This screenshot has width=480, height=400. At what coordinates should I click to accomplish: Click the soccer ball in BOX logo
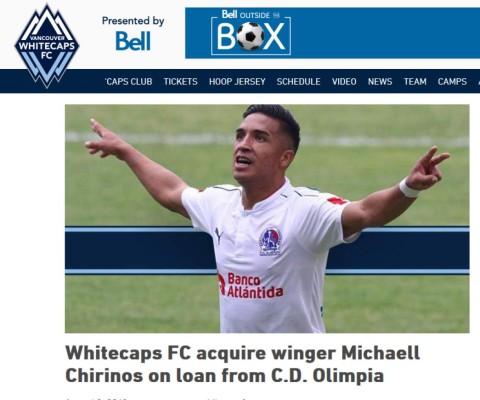(250, 36)
